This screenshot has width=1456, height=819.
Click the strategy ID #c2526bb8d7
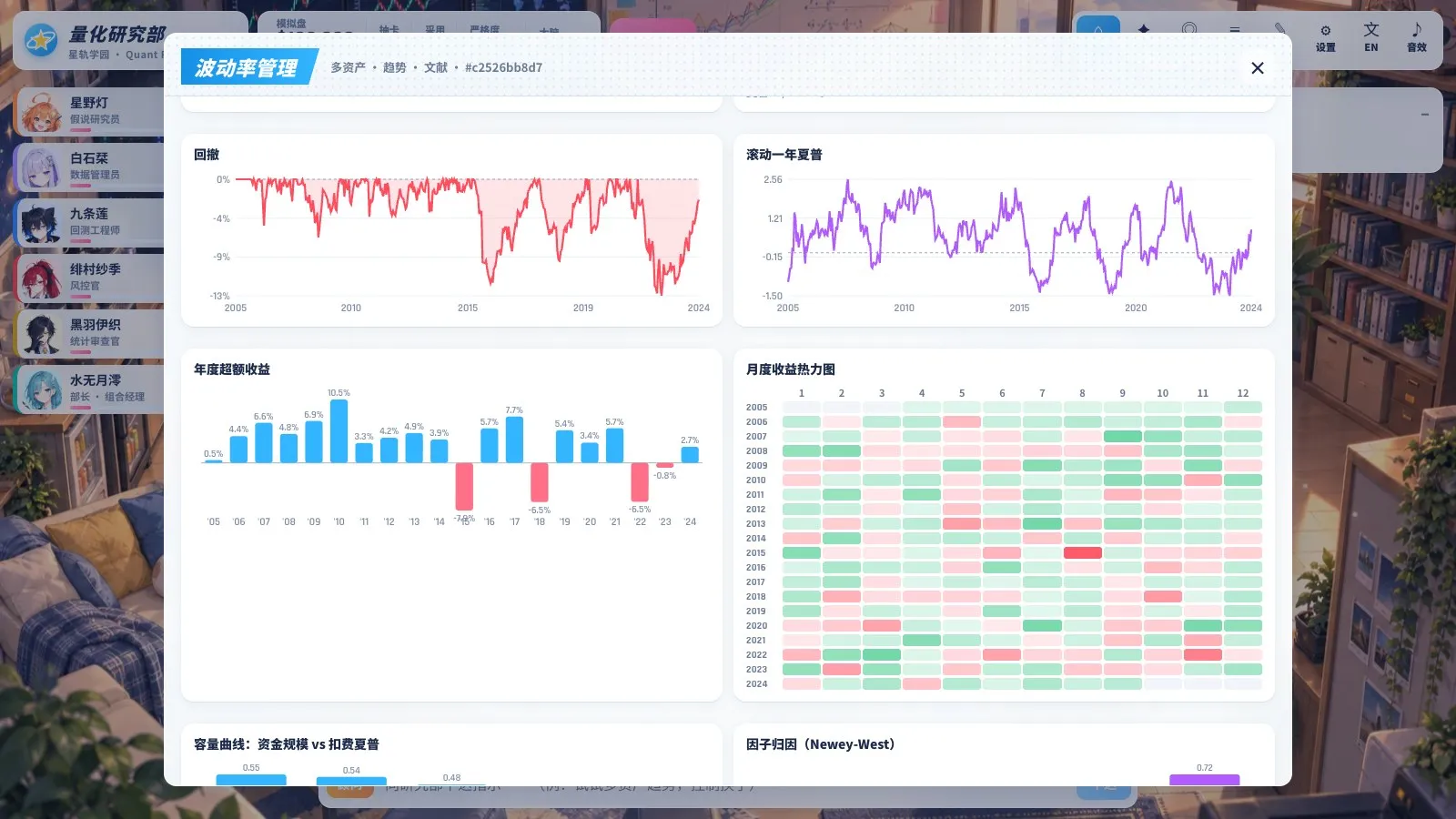(503, 67)
